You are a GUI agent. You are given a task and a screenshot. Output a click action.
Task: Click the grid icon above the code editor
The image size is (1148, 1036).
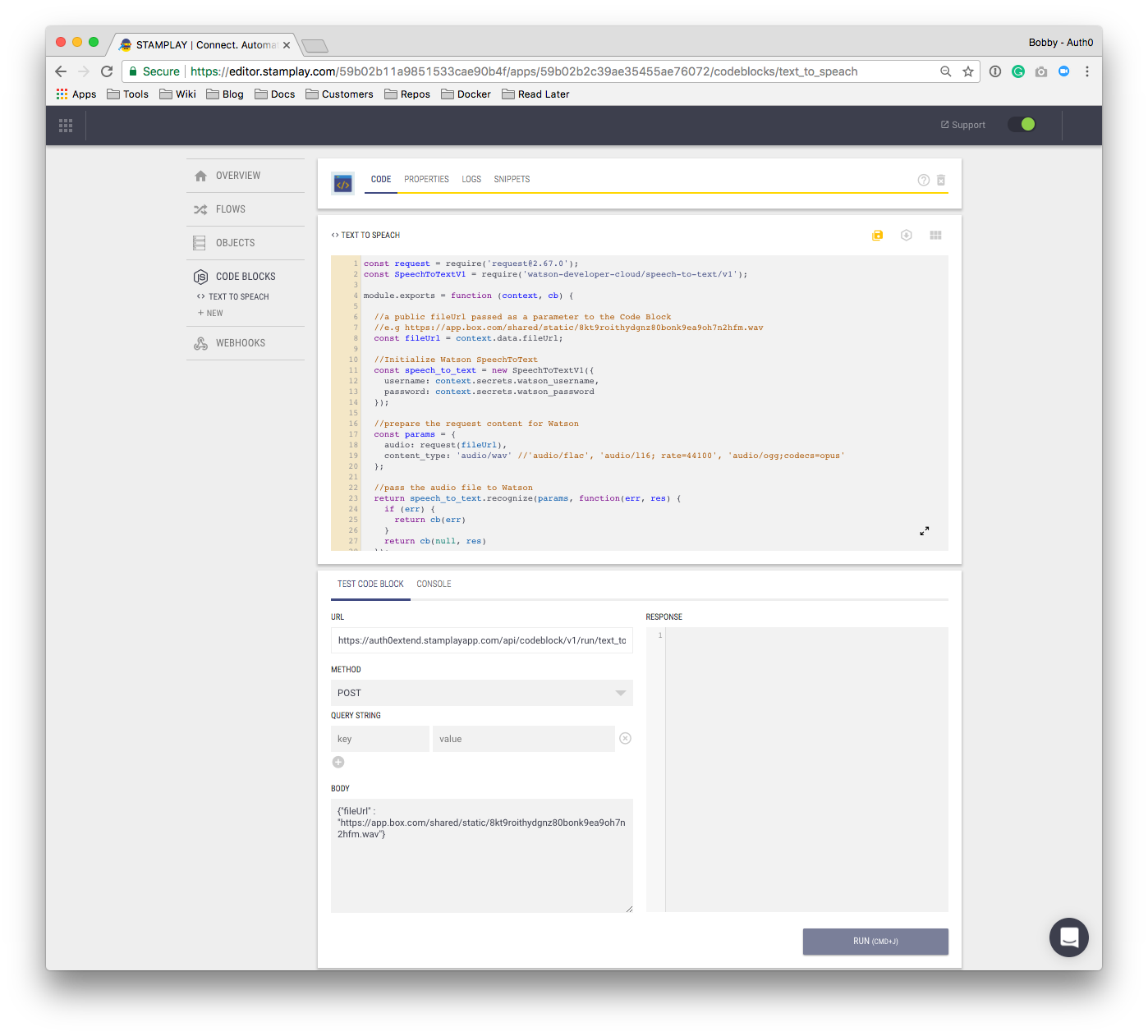click(x=935, y=236)
